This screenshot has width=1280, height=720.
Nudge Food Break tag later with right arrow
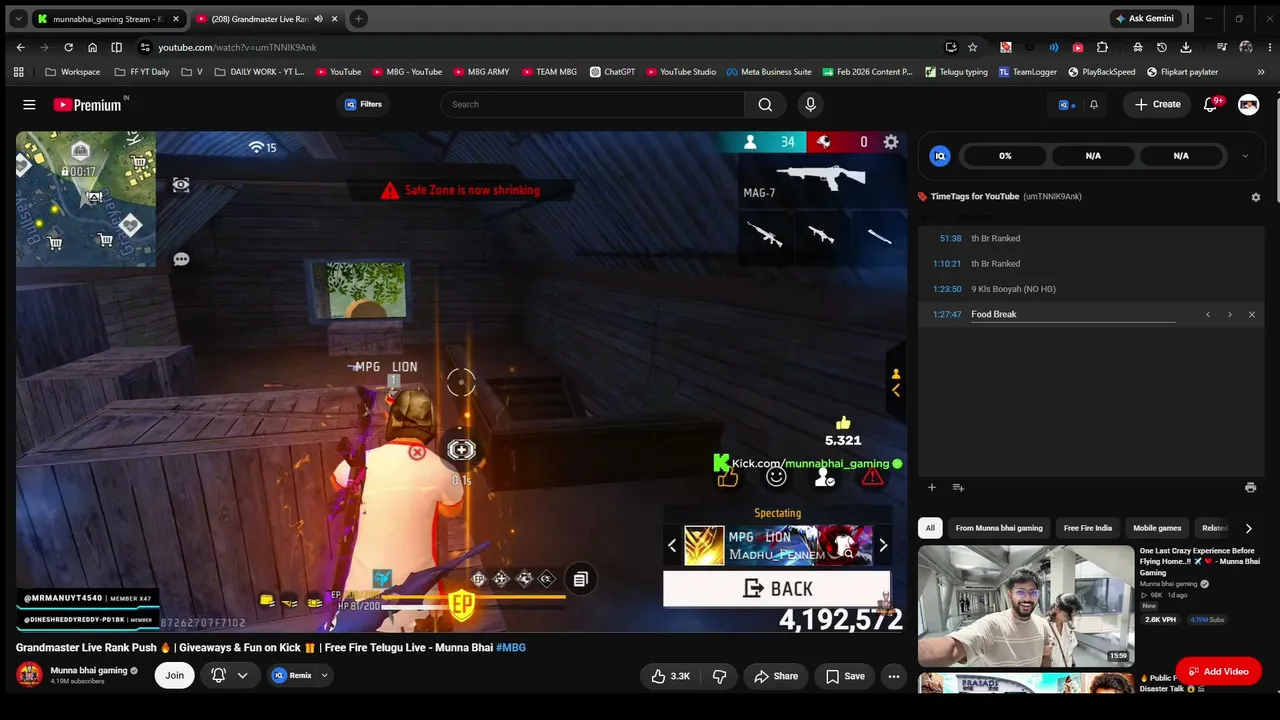[1230, 315]
